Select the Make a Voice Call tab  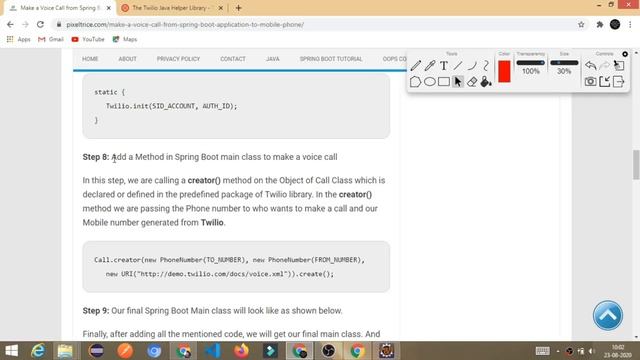[x=59, y=8]
